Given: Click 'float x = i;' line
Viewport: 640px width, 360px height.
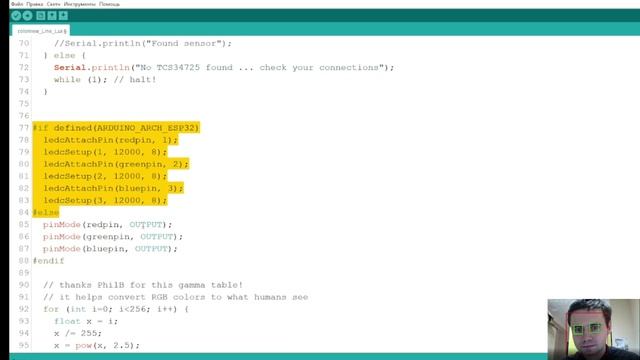Looking at the screenshot, I should click(x=86, y=321).
